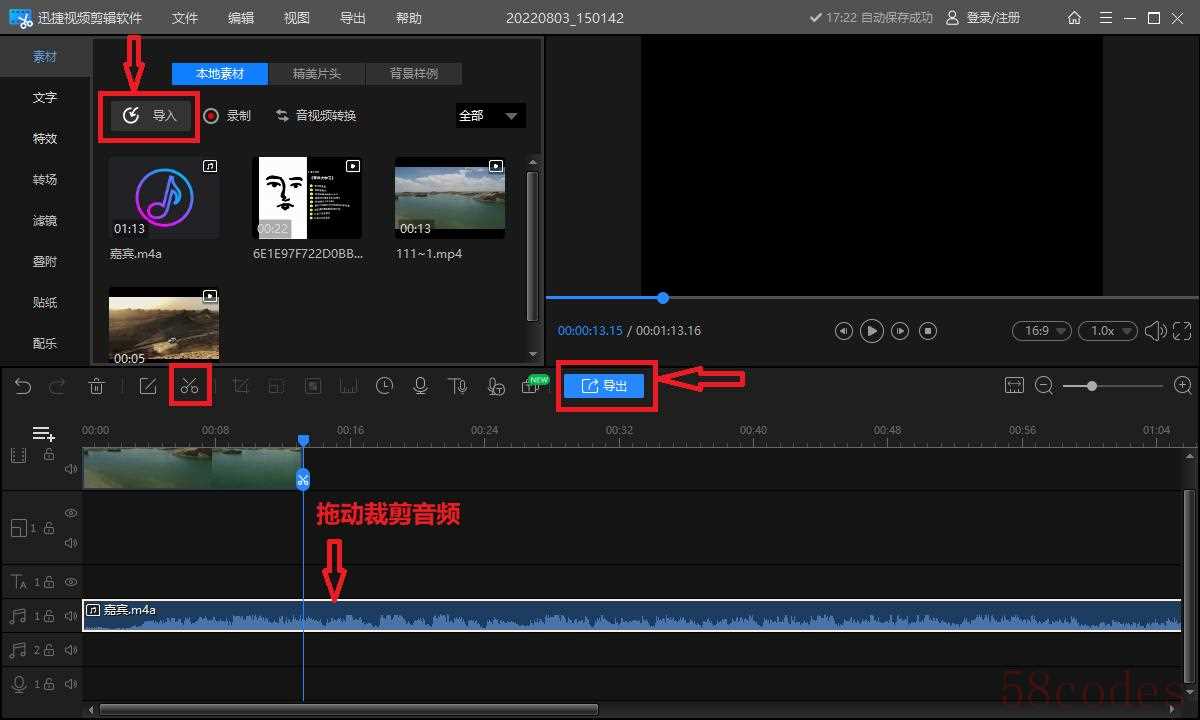Expand the 16:9 aspect ratio dropdown
1200x720 pixels.
1041,331
